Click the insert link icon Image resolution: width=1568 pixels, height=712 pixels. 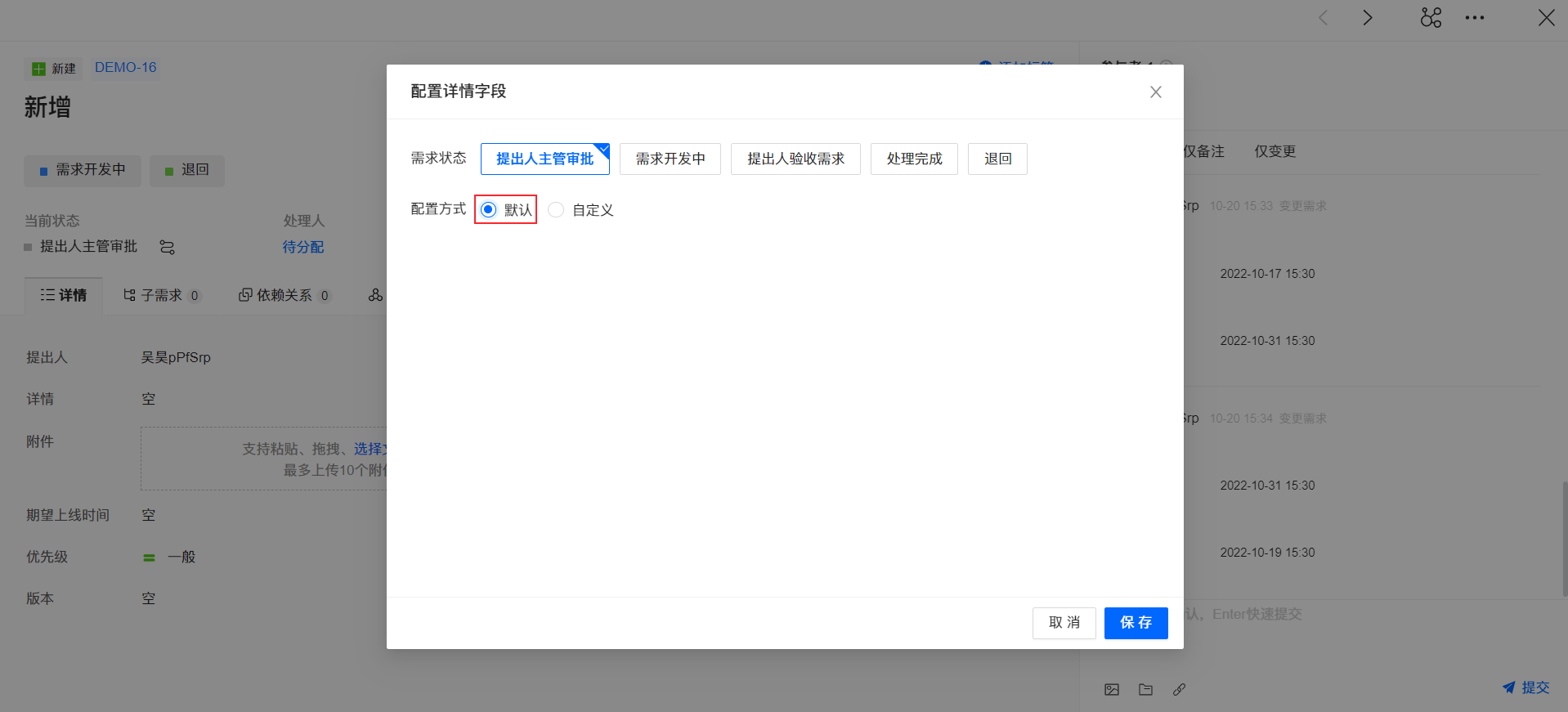tap(1179, 690)
